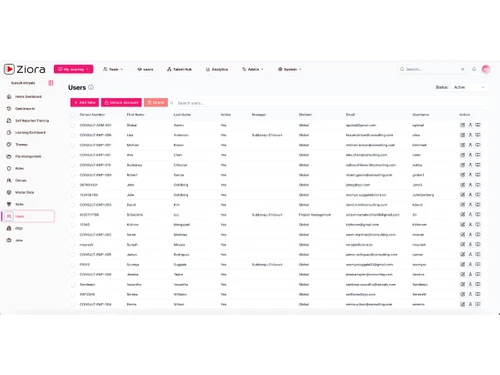Click the edit icon in Michael Brown's row
Screen dimensions: 500x375
[x=463, y=145]
